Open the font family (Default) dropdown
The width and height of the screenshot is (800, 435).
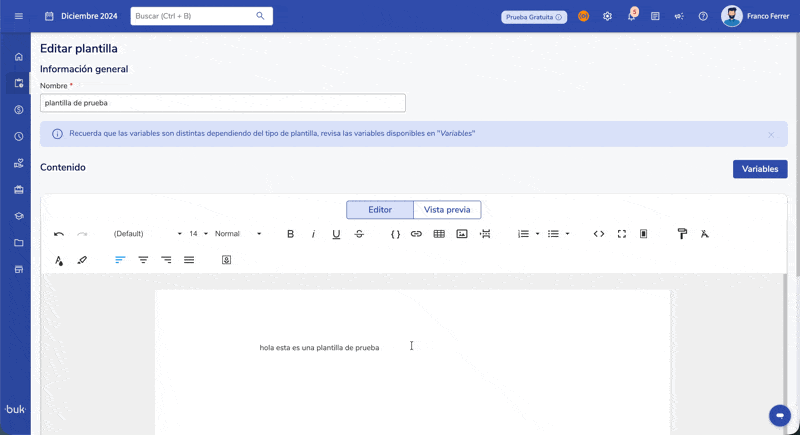(x=147, y=234)
